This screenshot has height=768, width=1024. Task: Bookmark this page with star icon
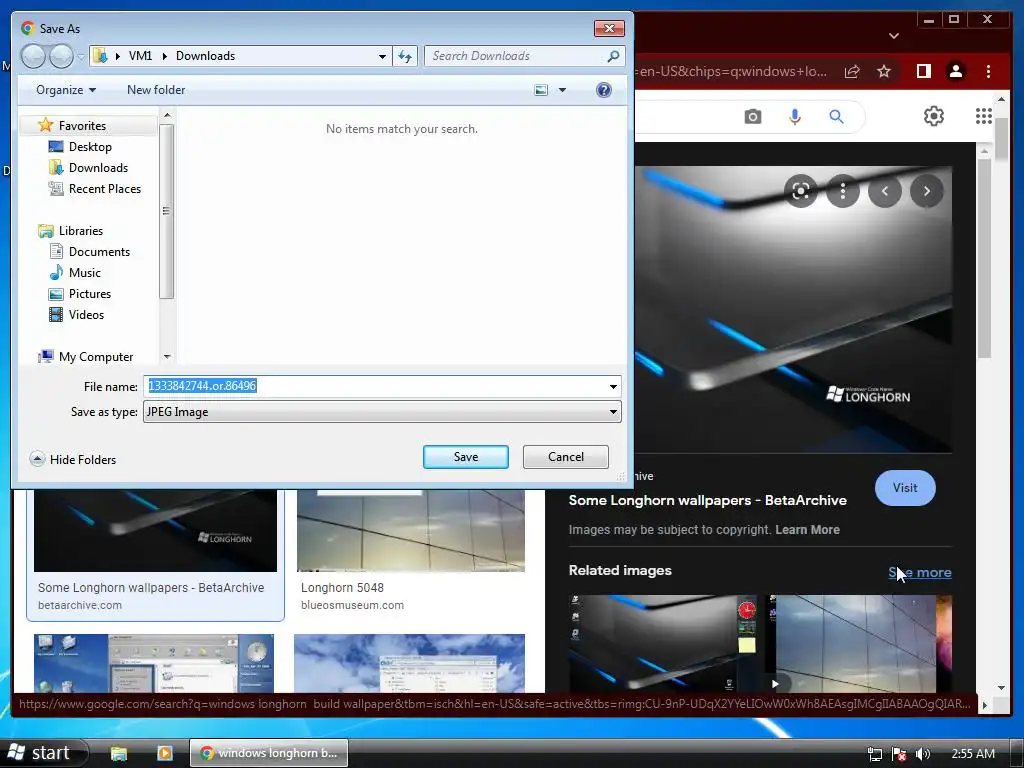[x=884, y=71]
